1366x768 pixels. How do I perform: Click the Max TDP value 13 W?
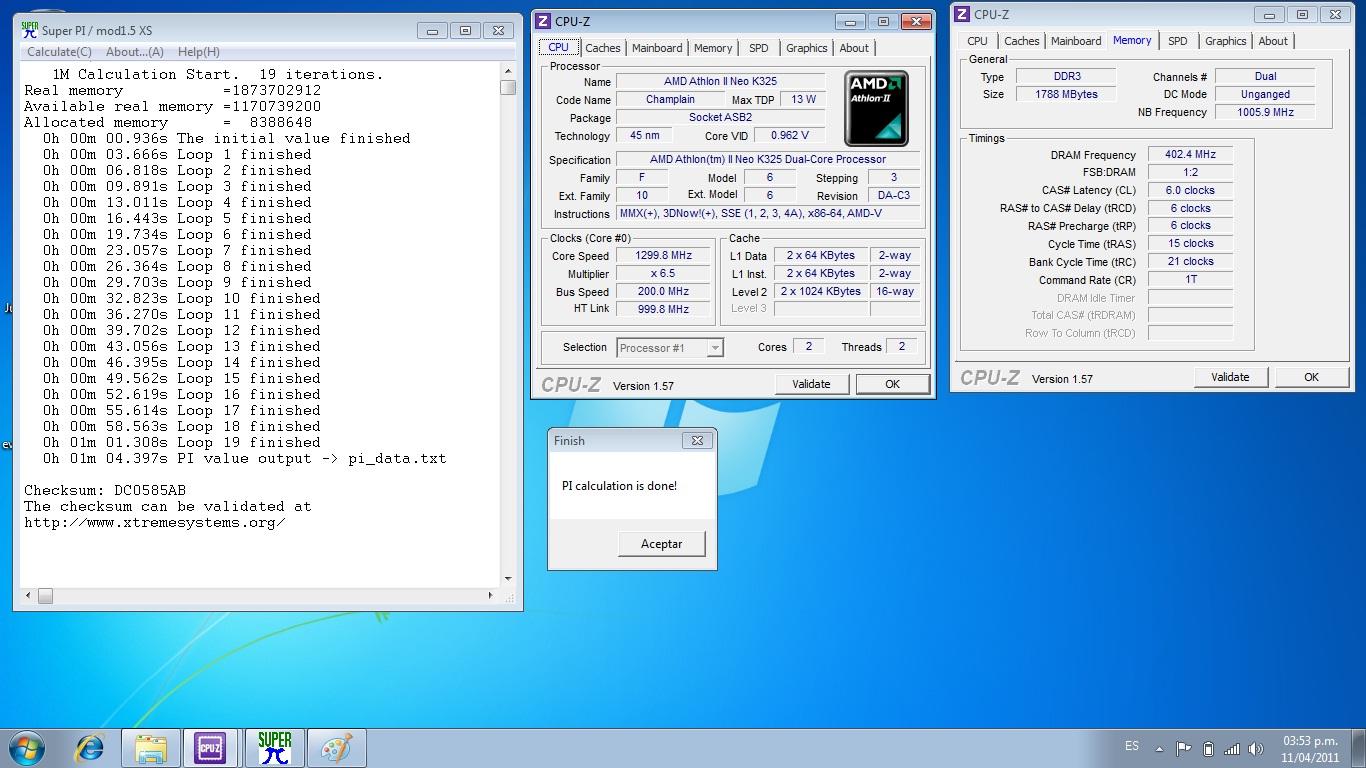[x=803, y=99]
